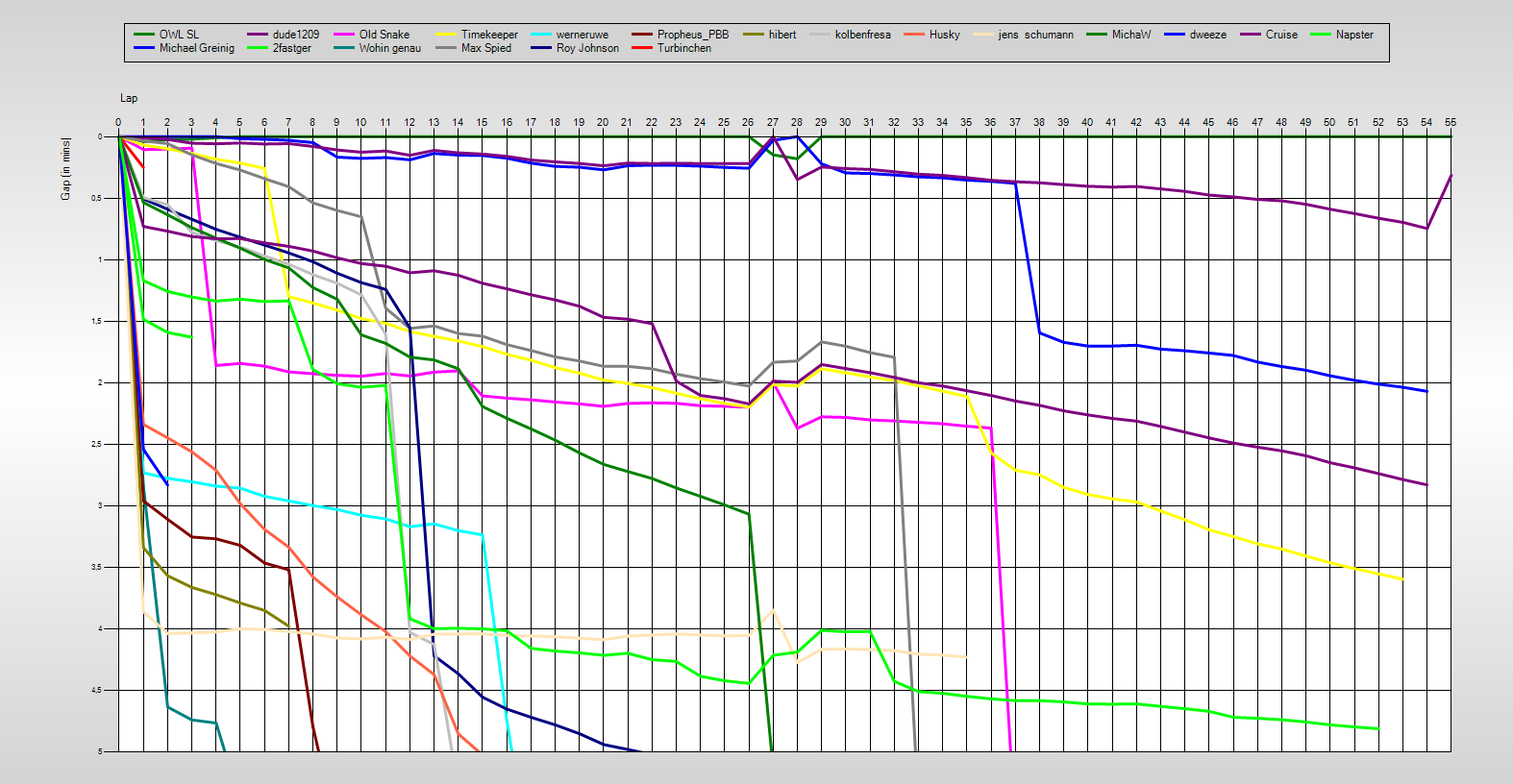Click lap number 13 on axis
The height and width of the screenshot is (784, 1513).
tap(434, 122)
